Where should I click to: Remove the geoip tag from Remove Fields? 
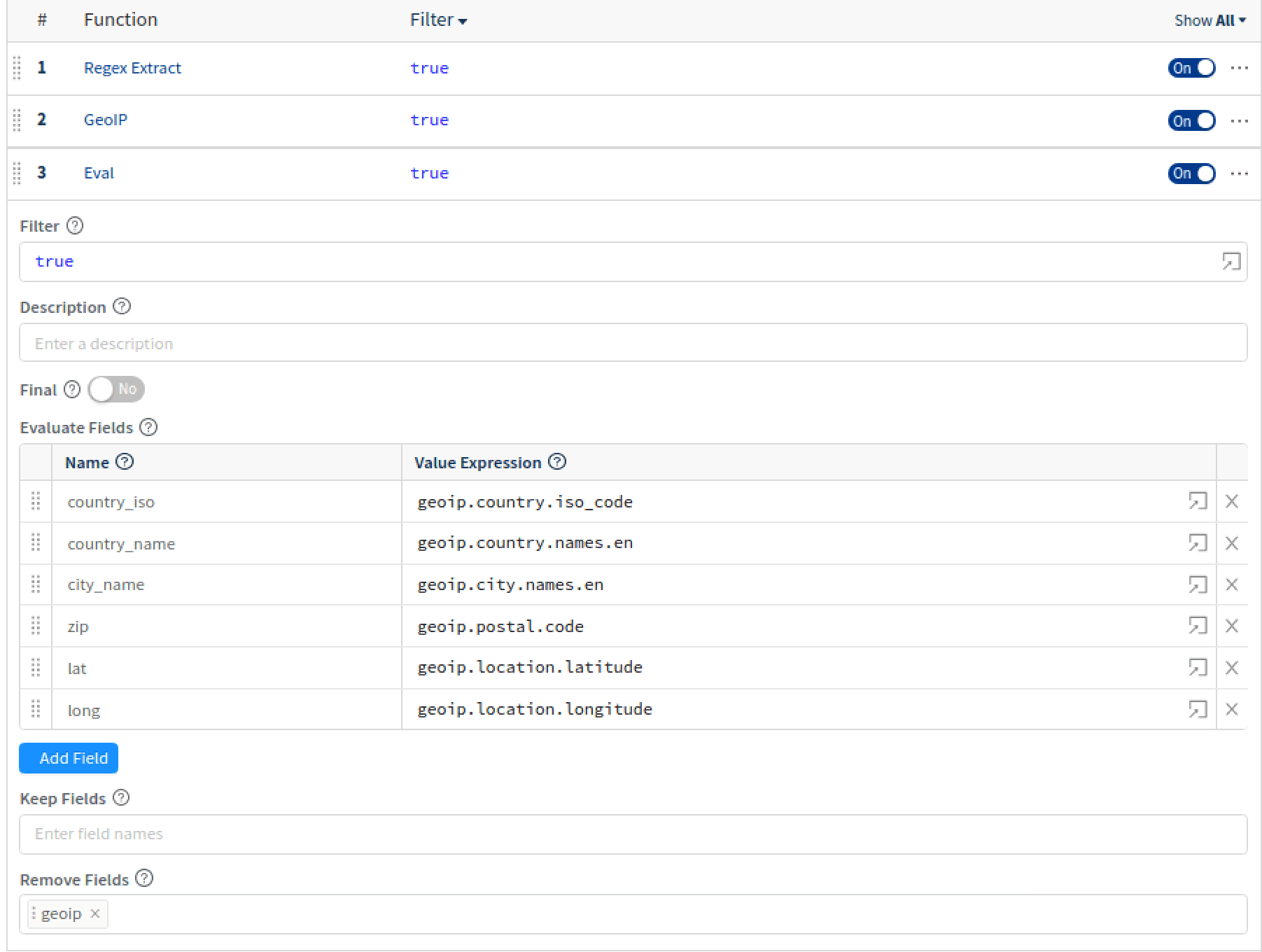pyautogui.click(x=95, y=913)
